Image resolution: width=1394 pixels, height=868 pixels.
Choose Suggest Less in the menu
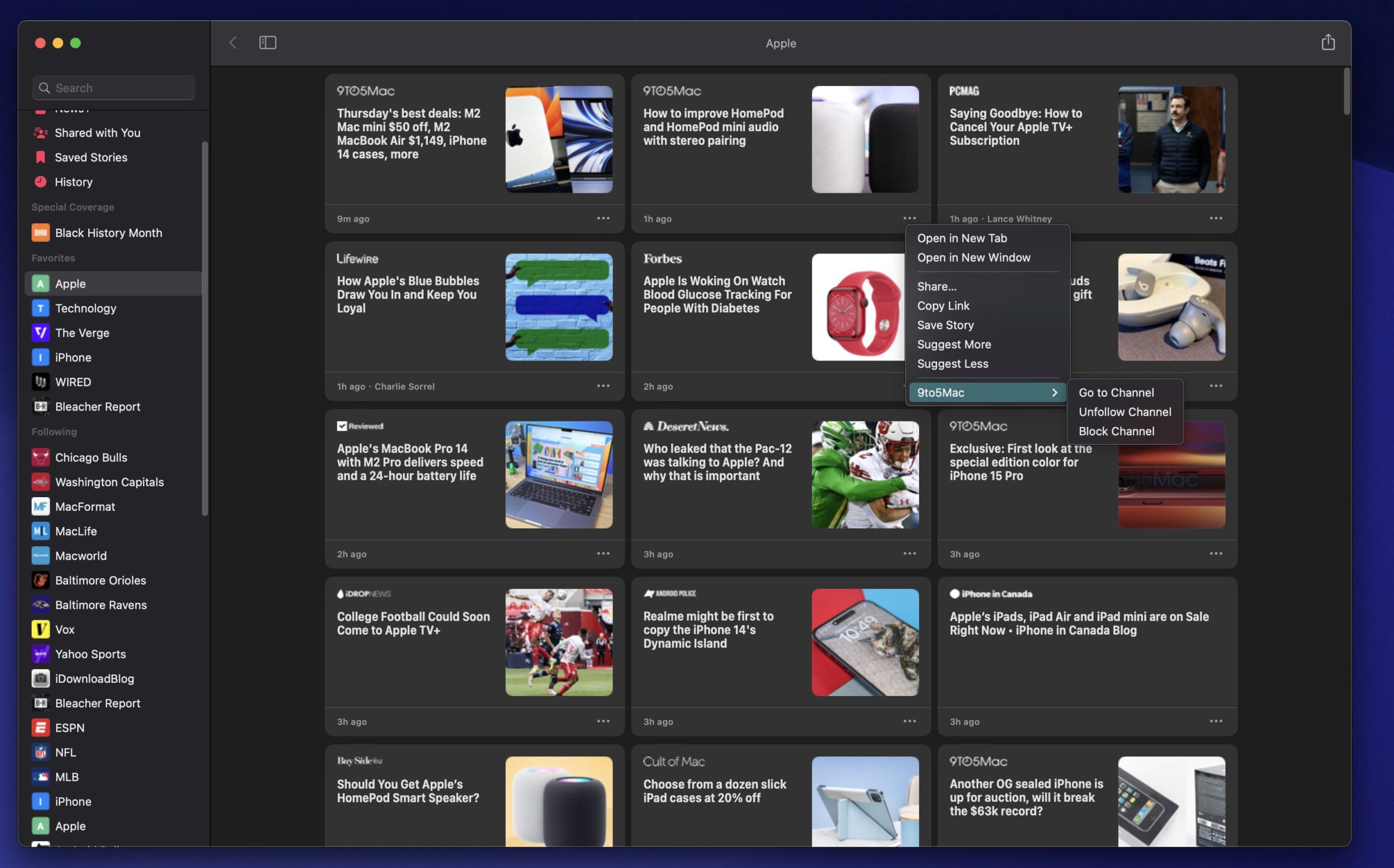pyautogui.click(x=987, y=364)
